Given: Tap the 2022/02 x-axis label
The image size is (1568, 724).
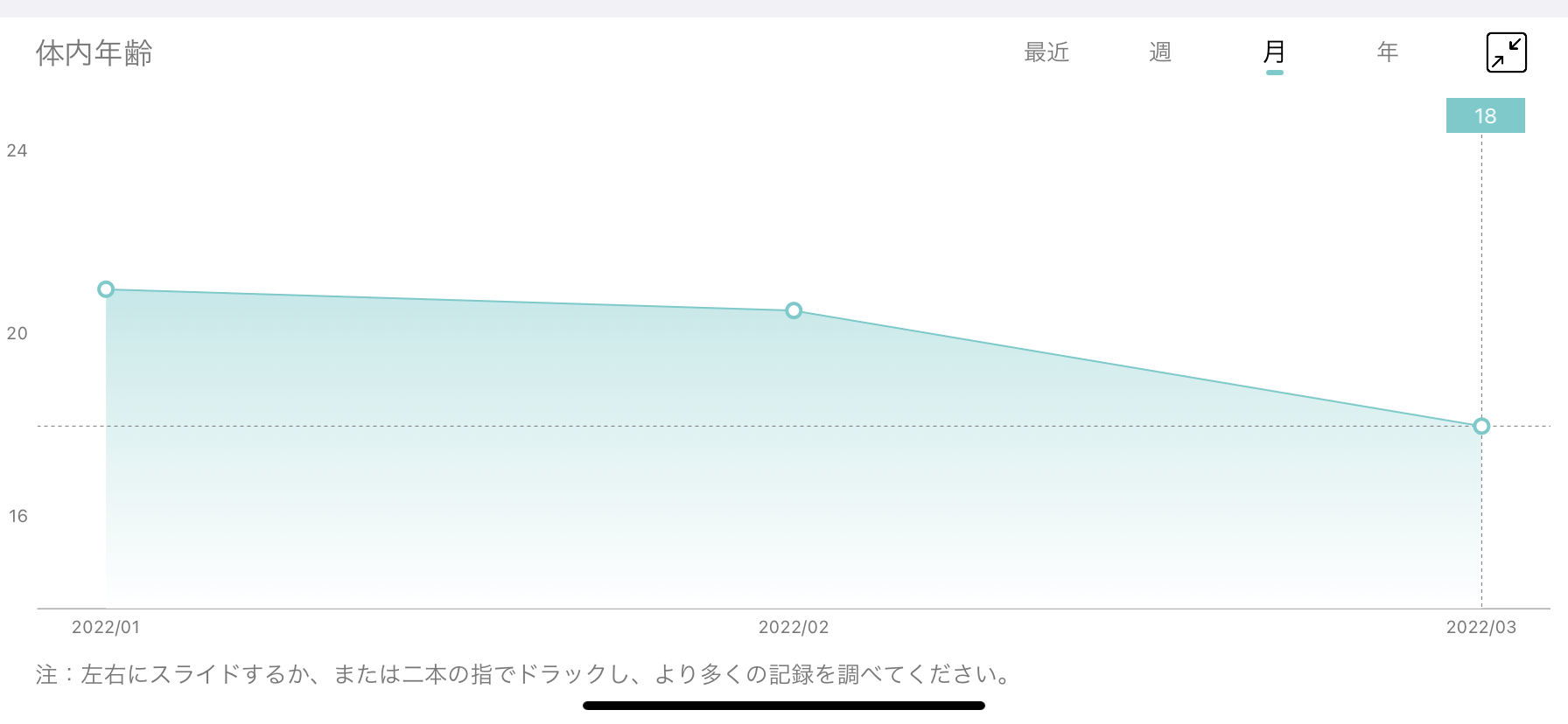Looking at the screenshot, I should tap(794, 627).
